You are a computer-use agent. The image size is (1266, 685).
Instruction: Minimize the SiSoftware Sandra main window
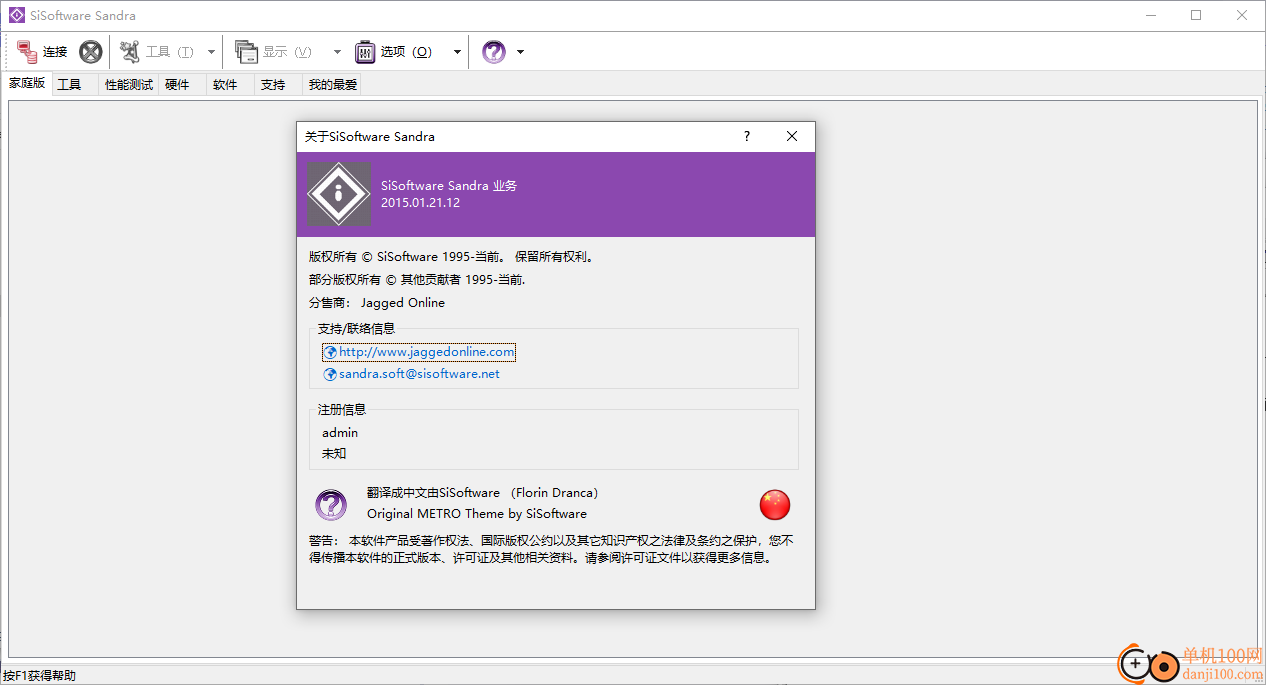point(1151,15)
